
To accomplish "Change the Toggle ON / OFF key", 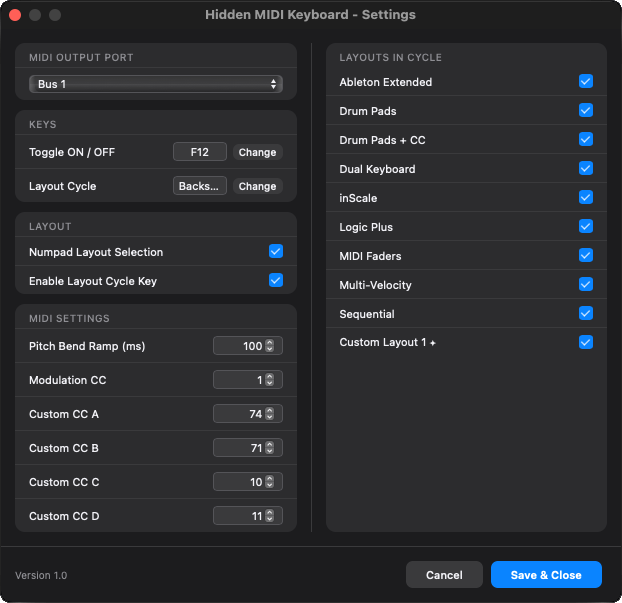I will click(257, 152).
